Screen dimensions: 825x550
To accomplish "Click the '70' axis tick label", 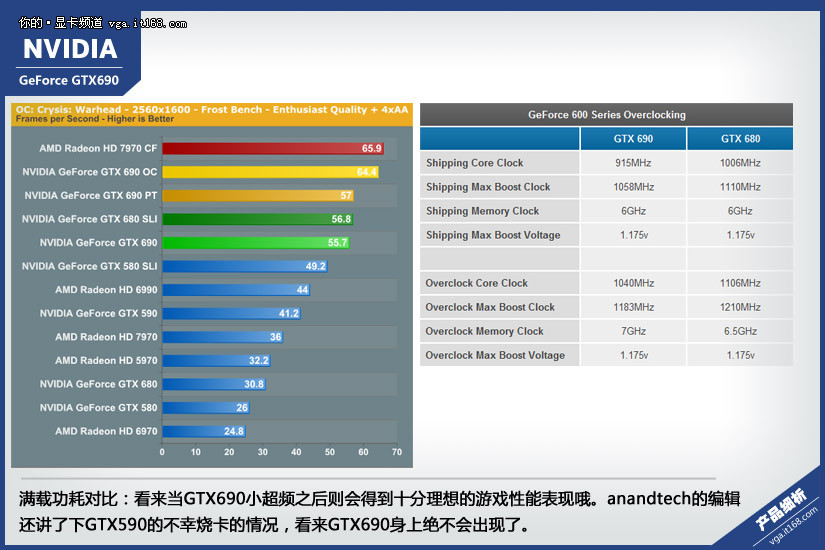I will pos(397,452).
